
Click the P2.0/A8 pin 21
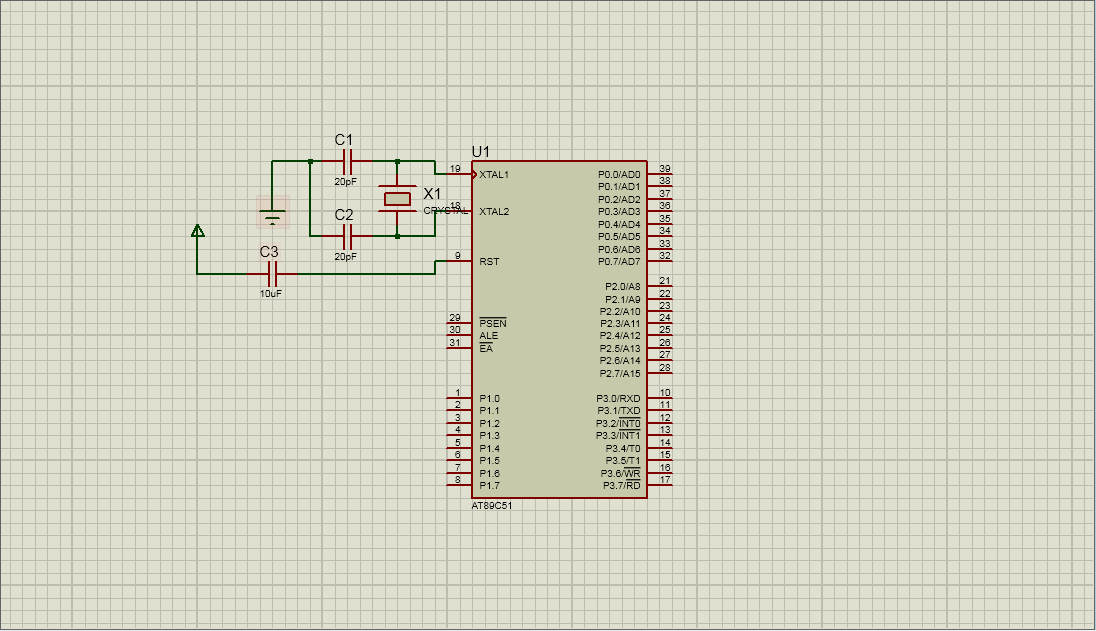pos(659,287)
